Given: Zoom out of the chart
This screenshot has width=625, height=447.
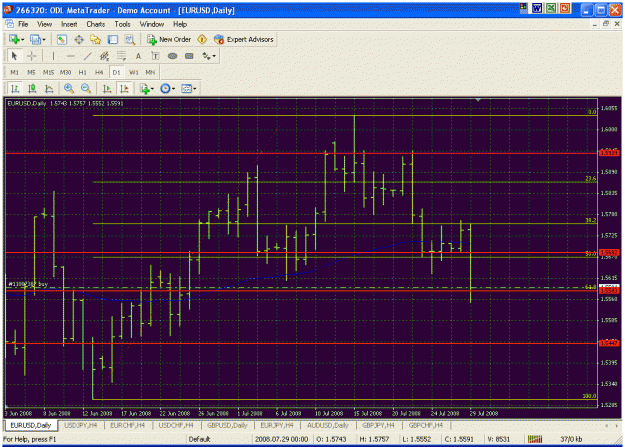Looking at the screenshot, I should pos(86,89).
